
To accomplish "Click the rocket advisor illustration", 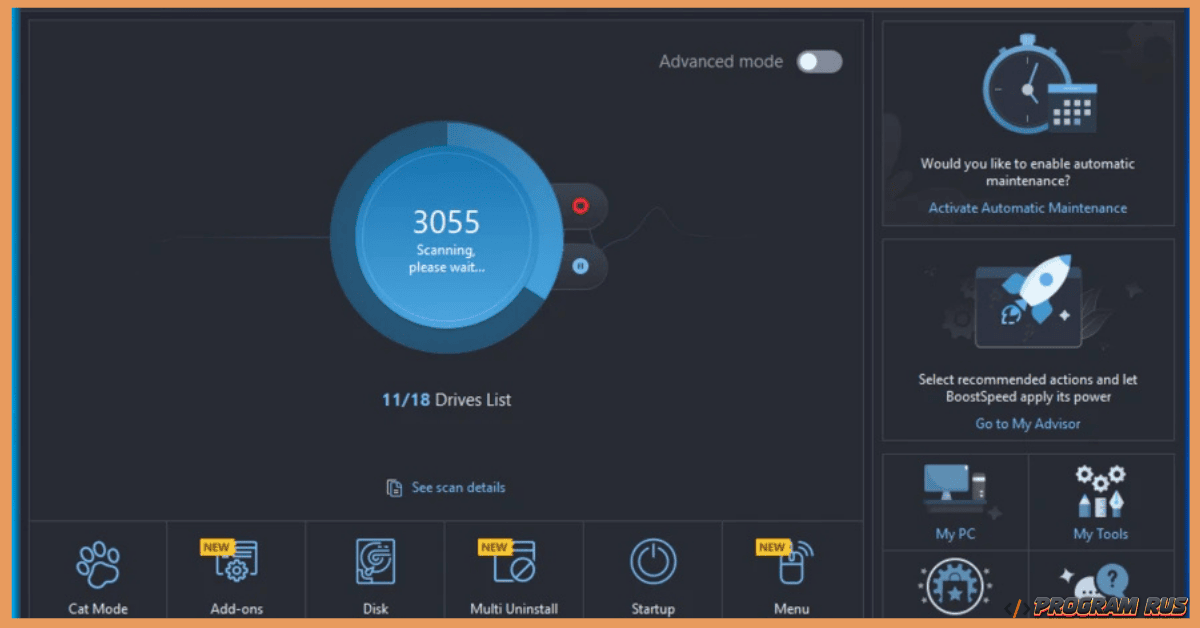I will 1028,302.
